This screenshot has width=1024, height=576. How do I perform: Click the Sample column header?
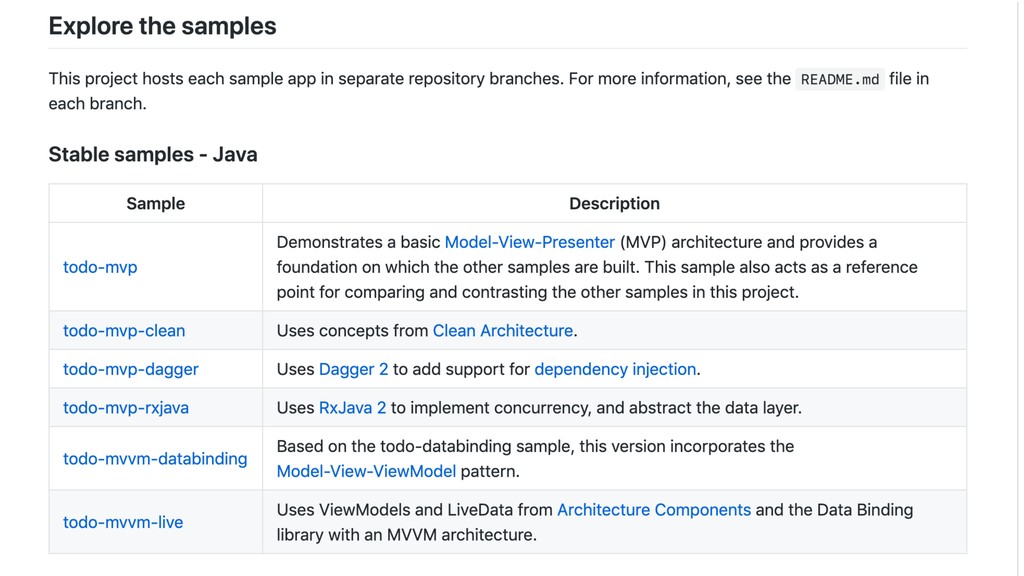156,203
